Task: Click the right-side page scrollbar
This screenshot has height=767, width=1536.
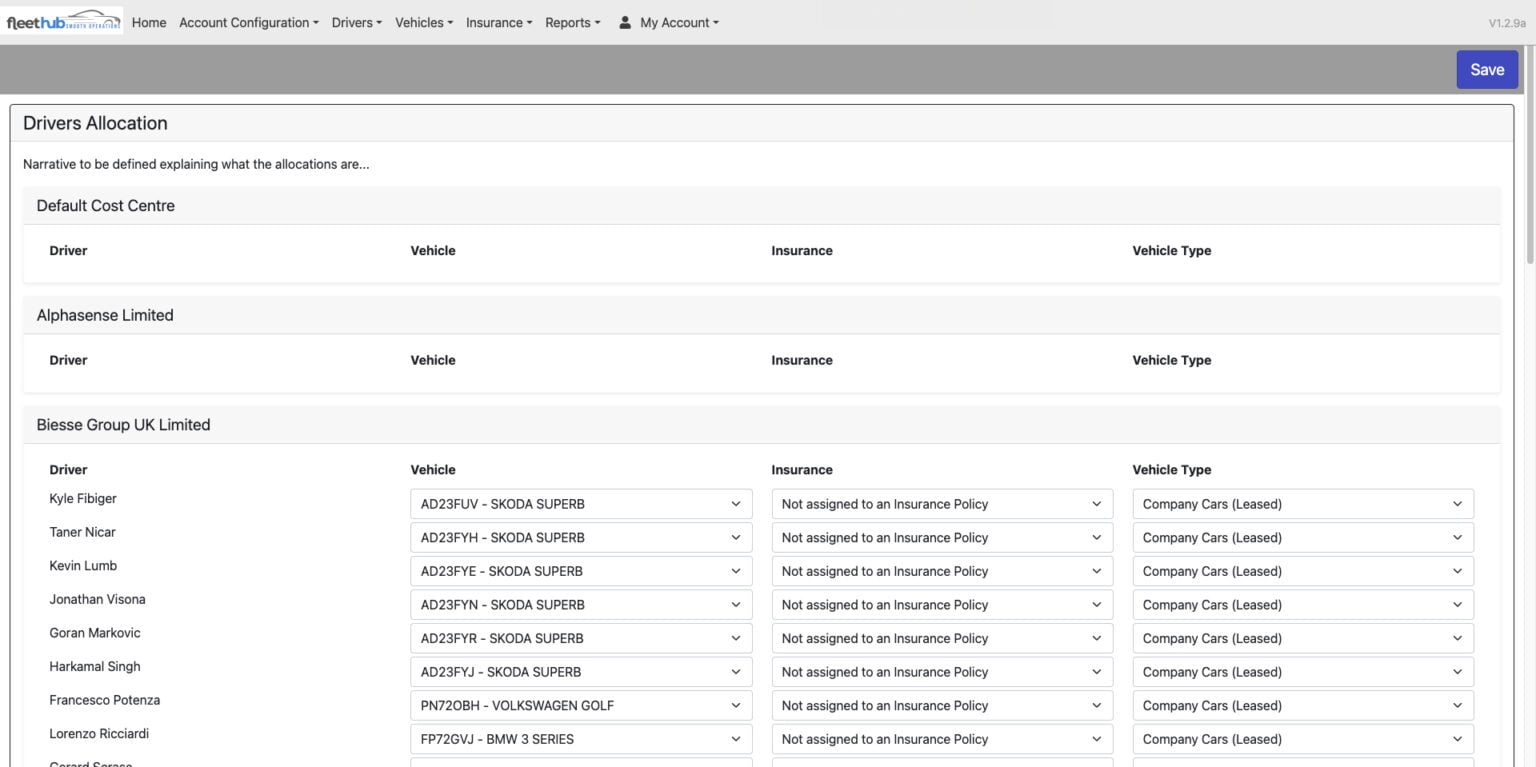Action: [x=1531, y=100]
